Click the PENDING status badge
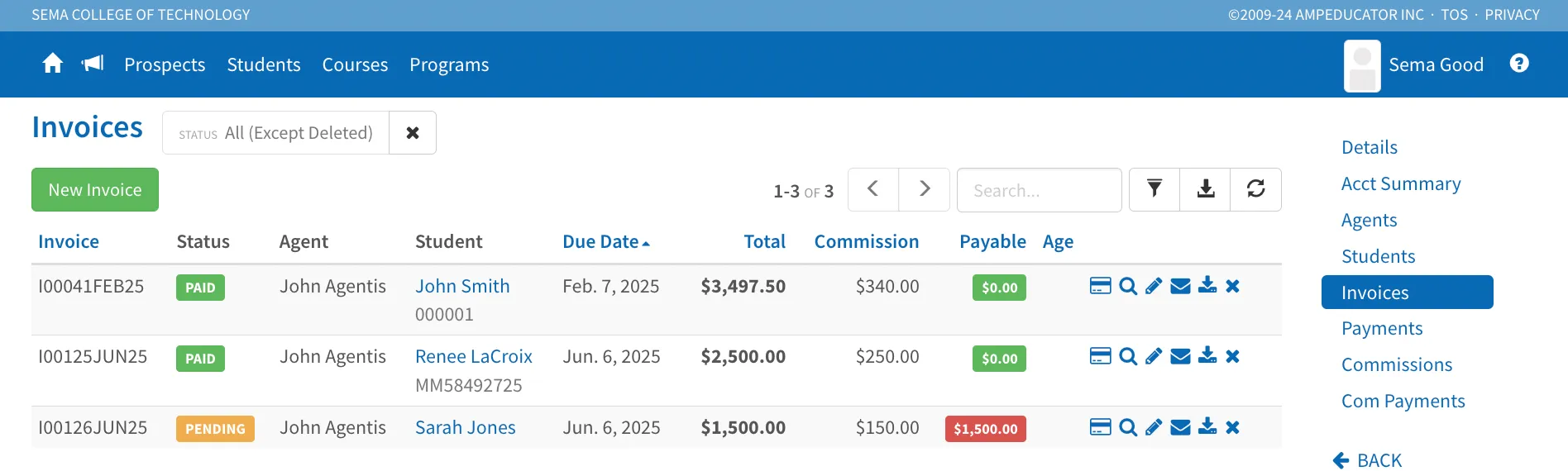 [215, 429]
